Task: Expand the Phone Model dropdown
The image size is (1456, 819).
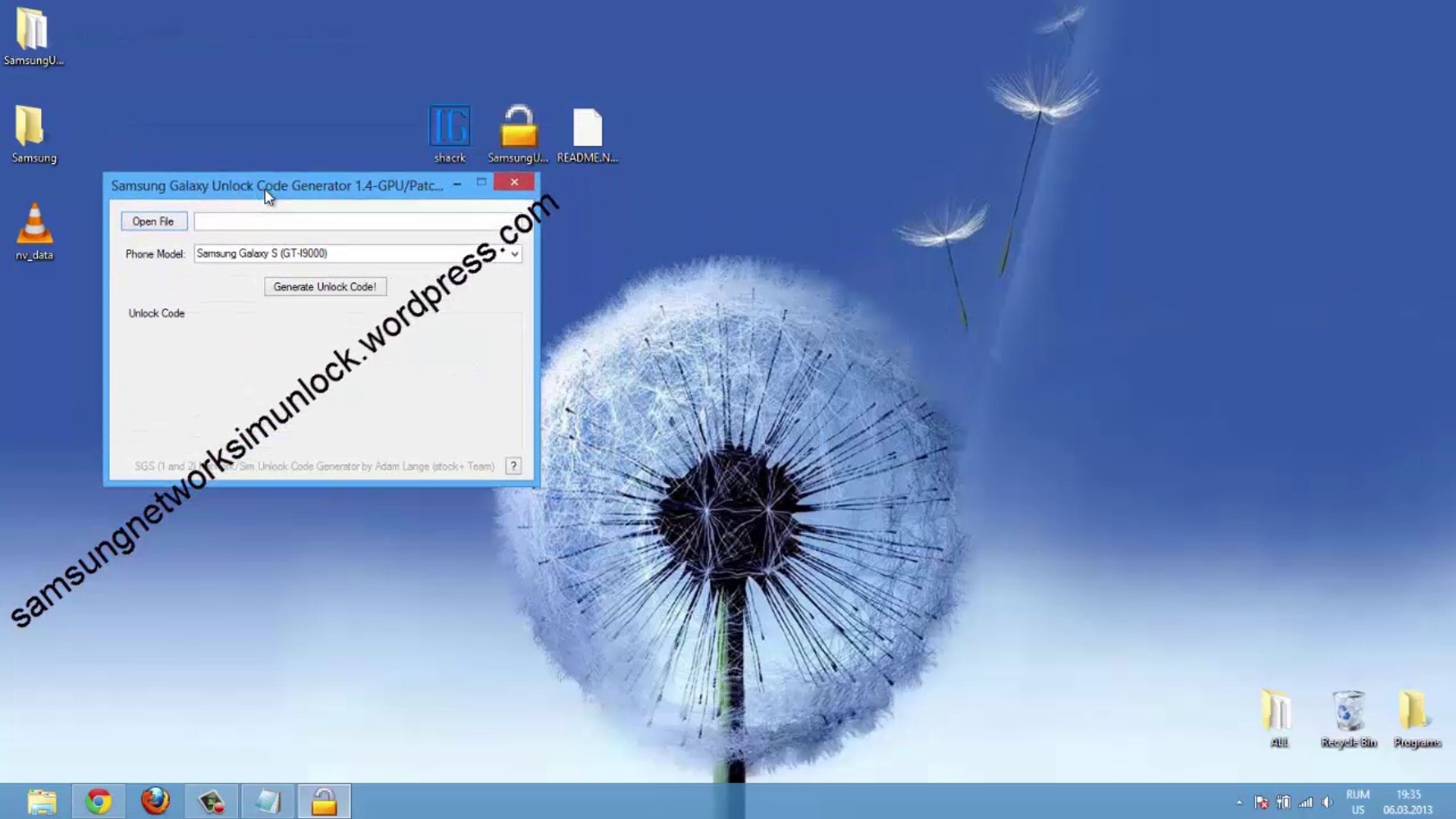Action: [x=514, y=254]
